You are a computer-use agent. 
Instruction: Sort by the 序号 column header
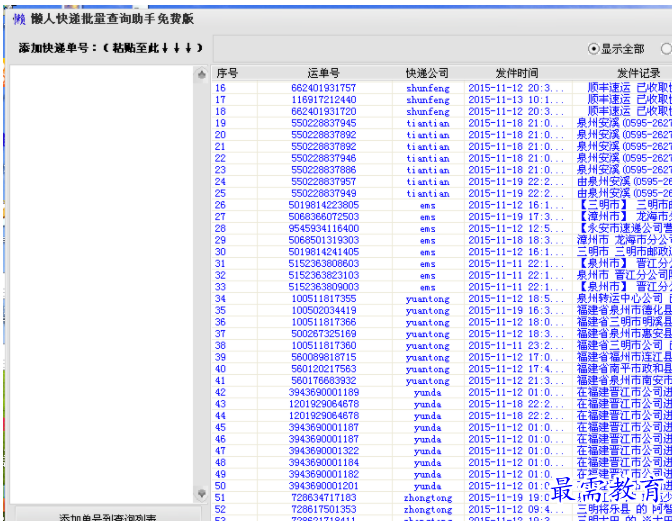(x=227, y=73)
